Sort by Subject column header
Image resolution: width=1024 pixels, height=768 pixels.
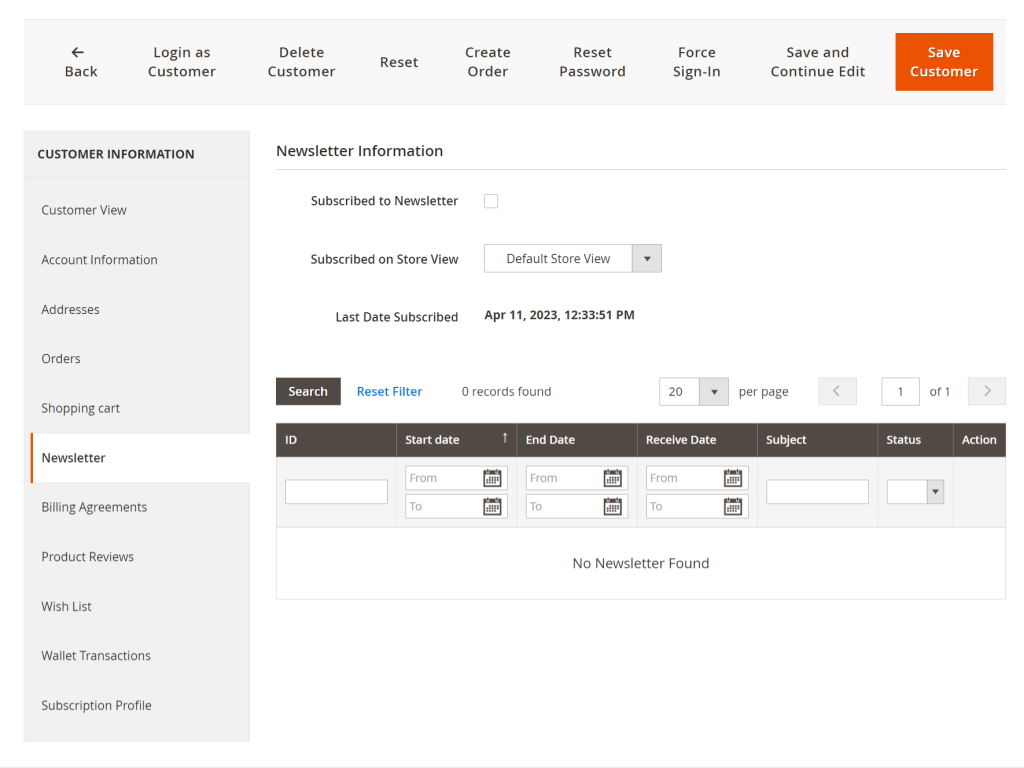point(818,440)
